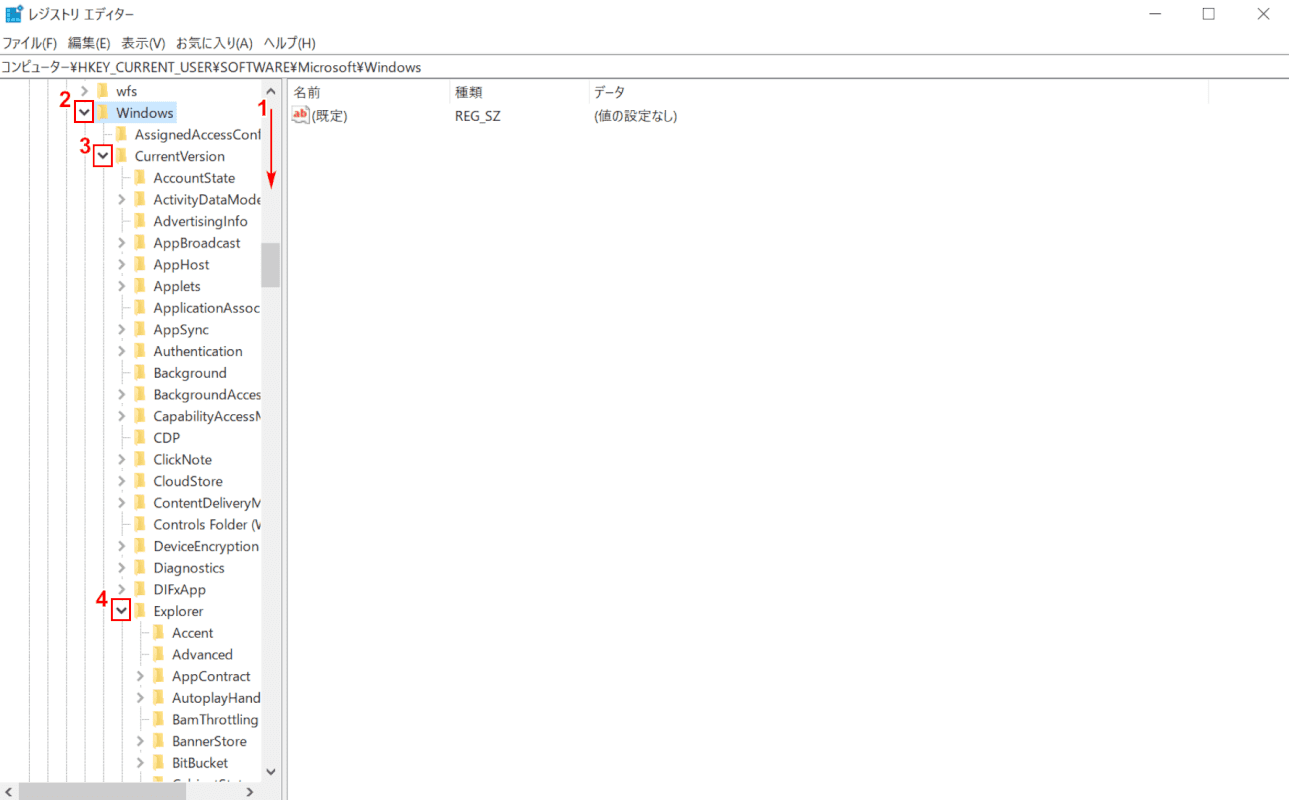
Task: Expand the AppSync key
Action: click(122, 330)
